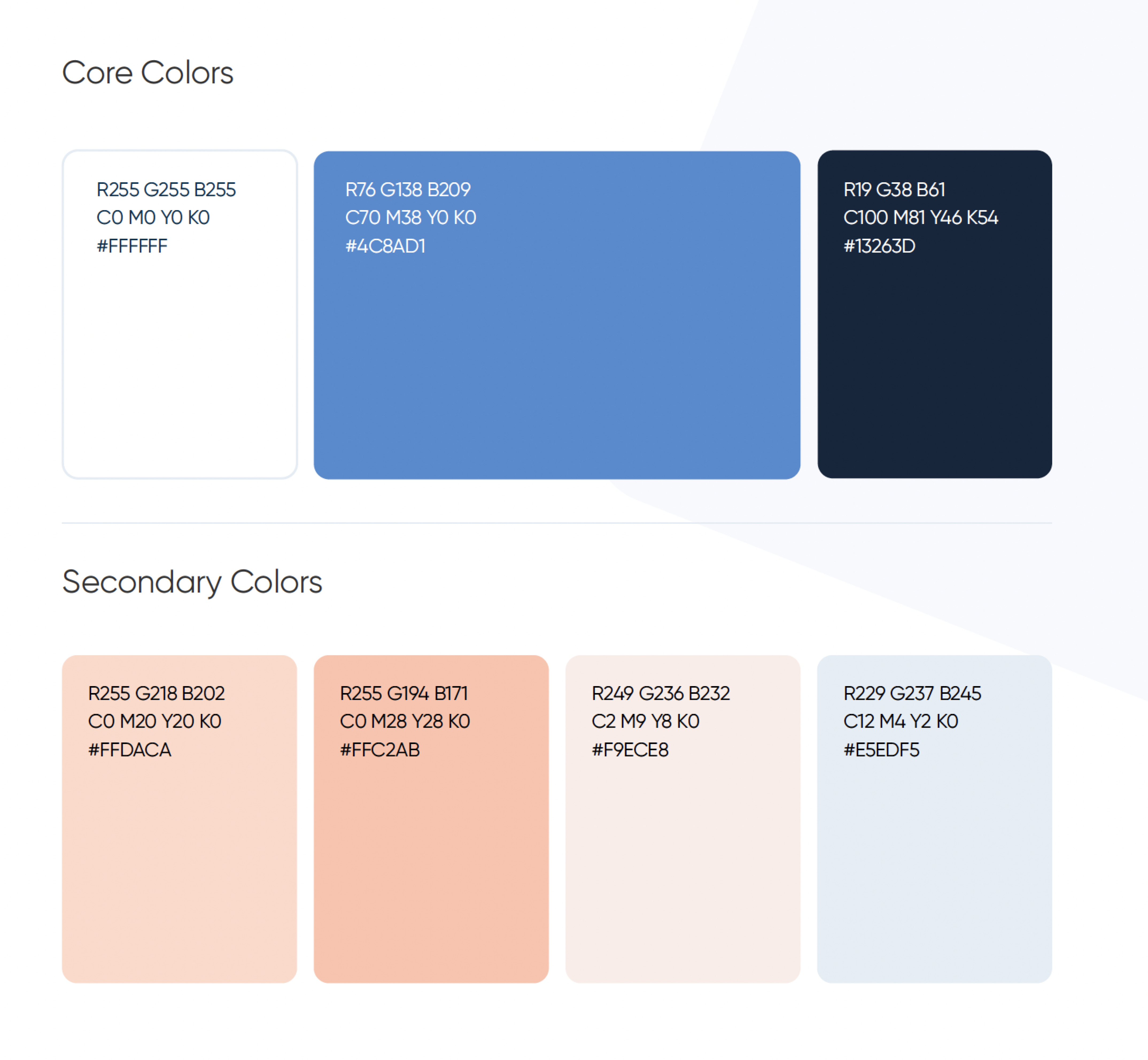
Task: Click the pale pink #F9ECE8 swatch
Action: [x=683, y=819]
